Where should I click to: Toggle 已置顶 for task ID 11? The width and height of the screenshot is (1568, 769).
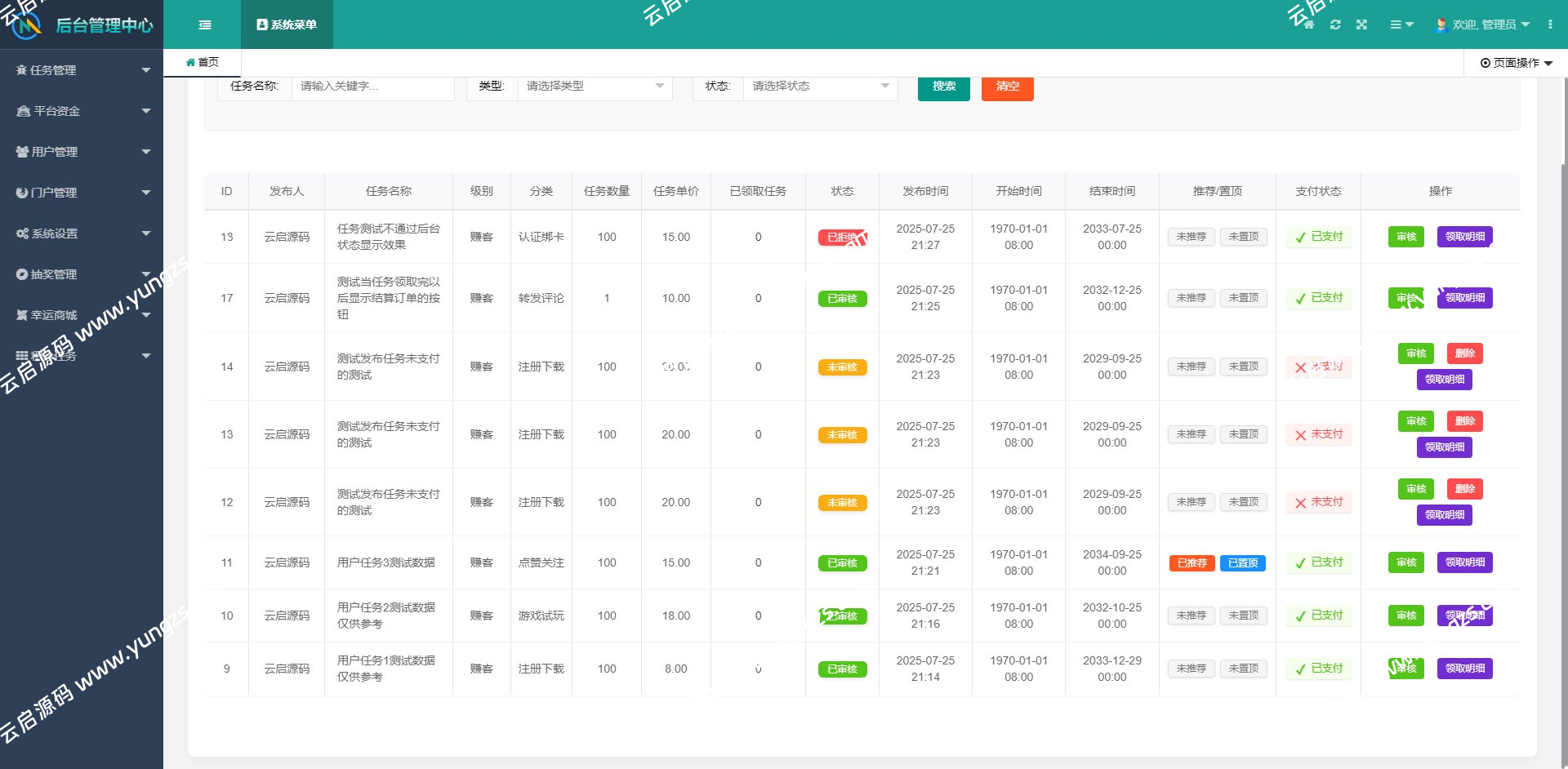tap(1243, 562)
